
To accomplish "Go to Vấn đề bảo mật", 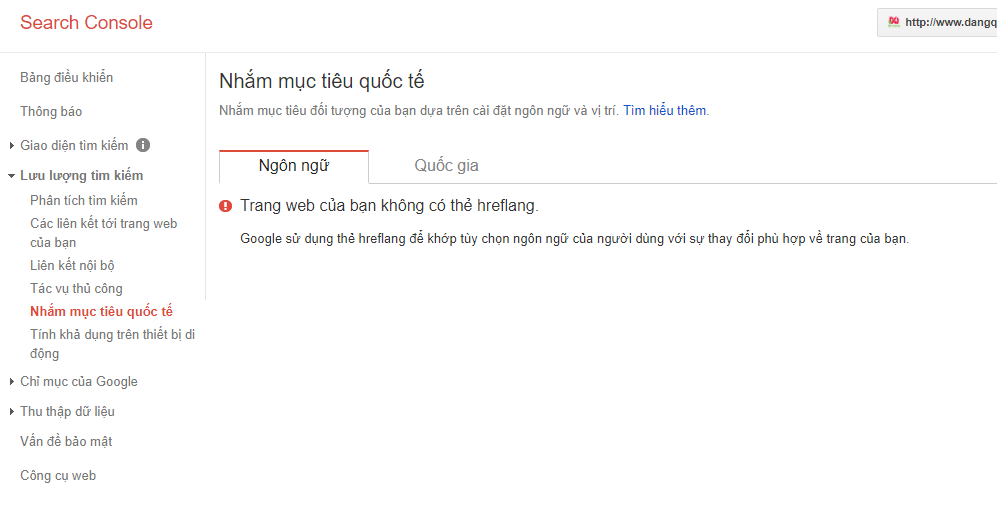I will click(x=65, y=442).
